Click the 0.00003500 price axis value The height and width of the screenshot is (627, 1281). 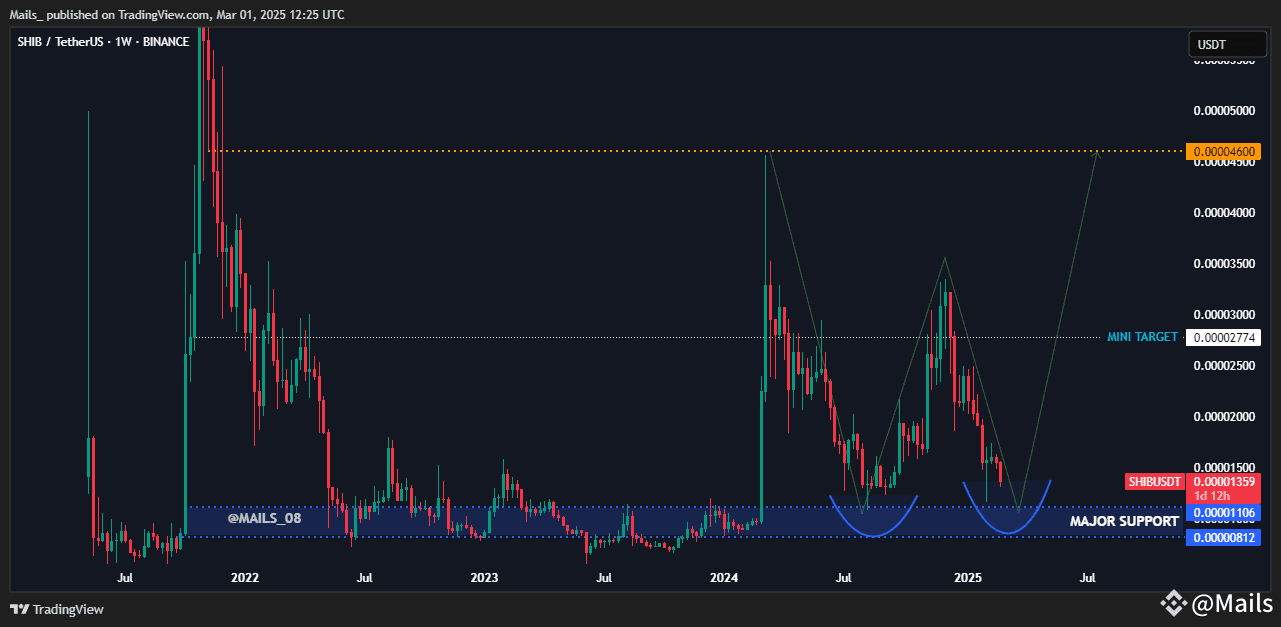[1224, 264]
